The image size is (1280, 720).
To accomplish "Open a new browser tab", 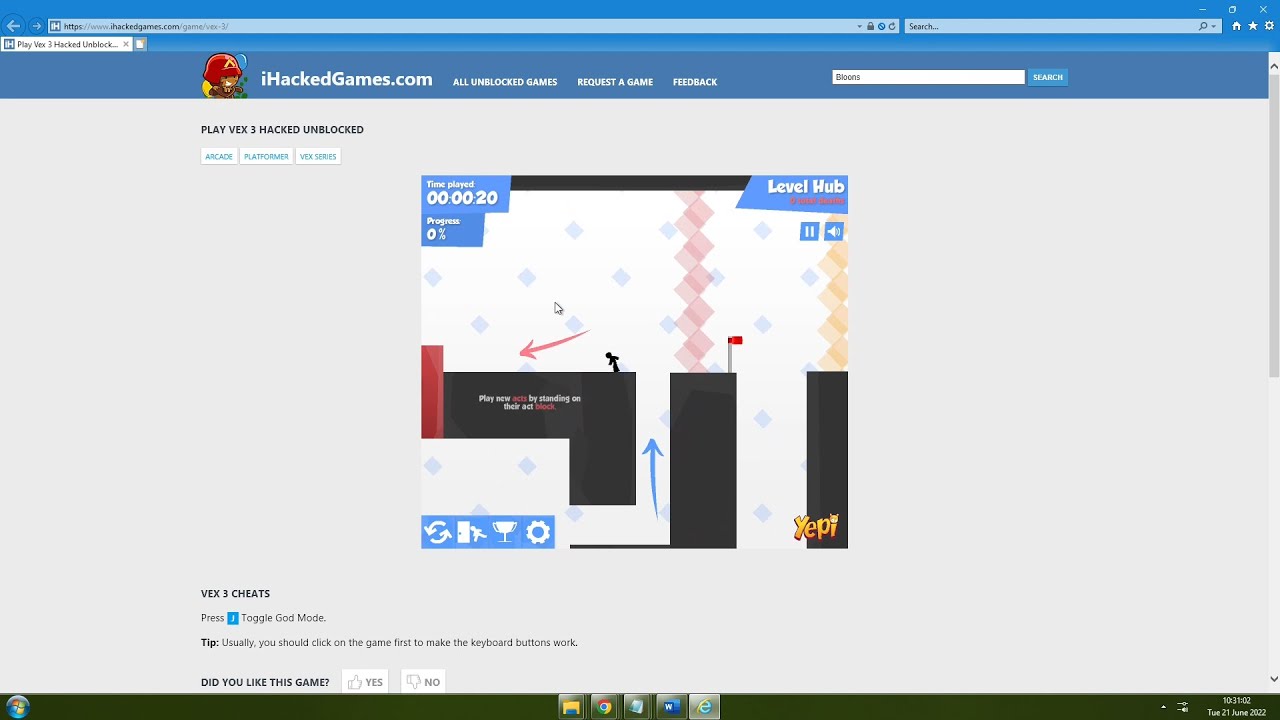I will (141, 44).
